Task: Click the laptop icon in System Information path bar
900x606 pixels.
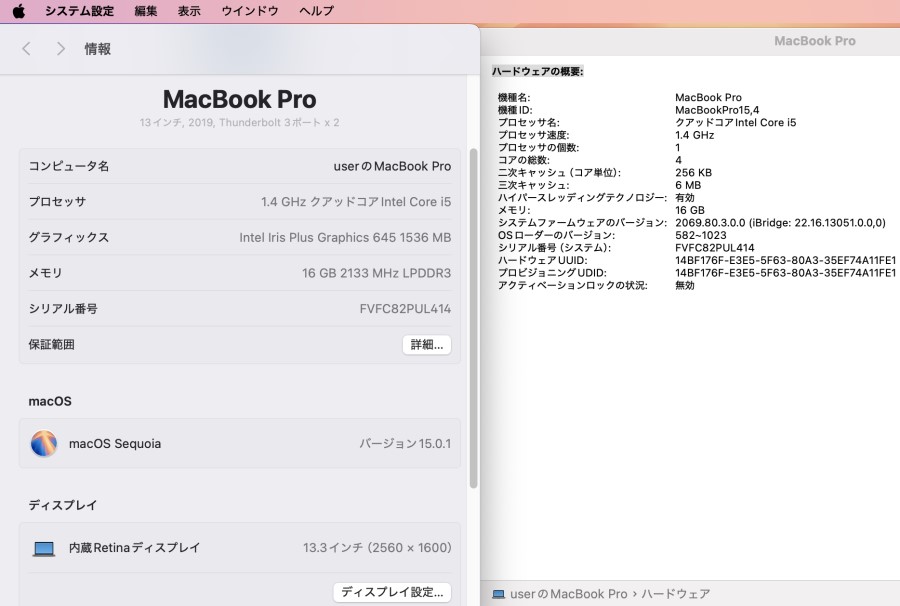Action: pos(498,594)
